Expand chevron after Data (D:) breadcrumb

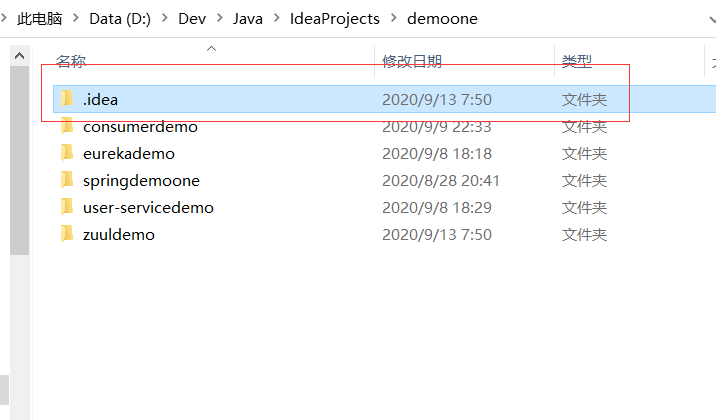[165, 18]
